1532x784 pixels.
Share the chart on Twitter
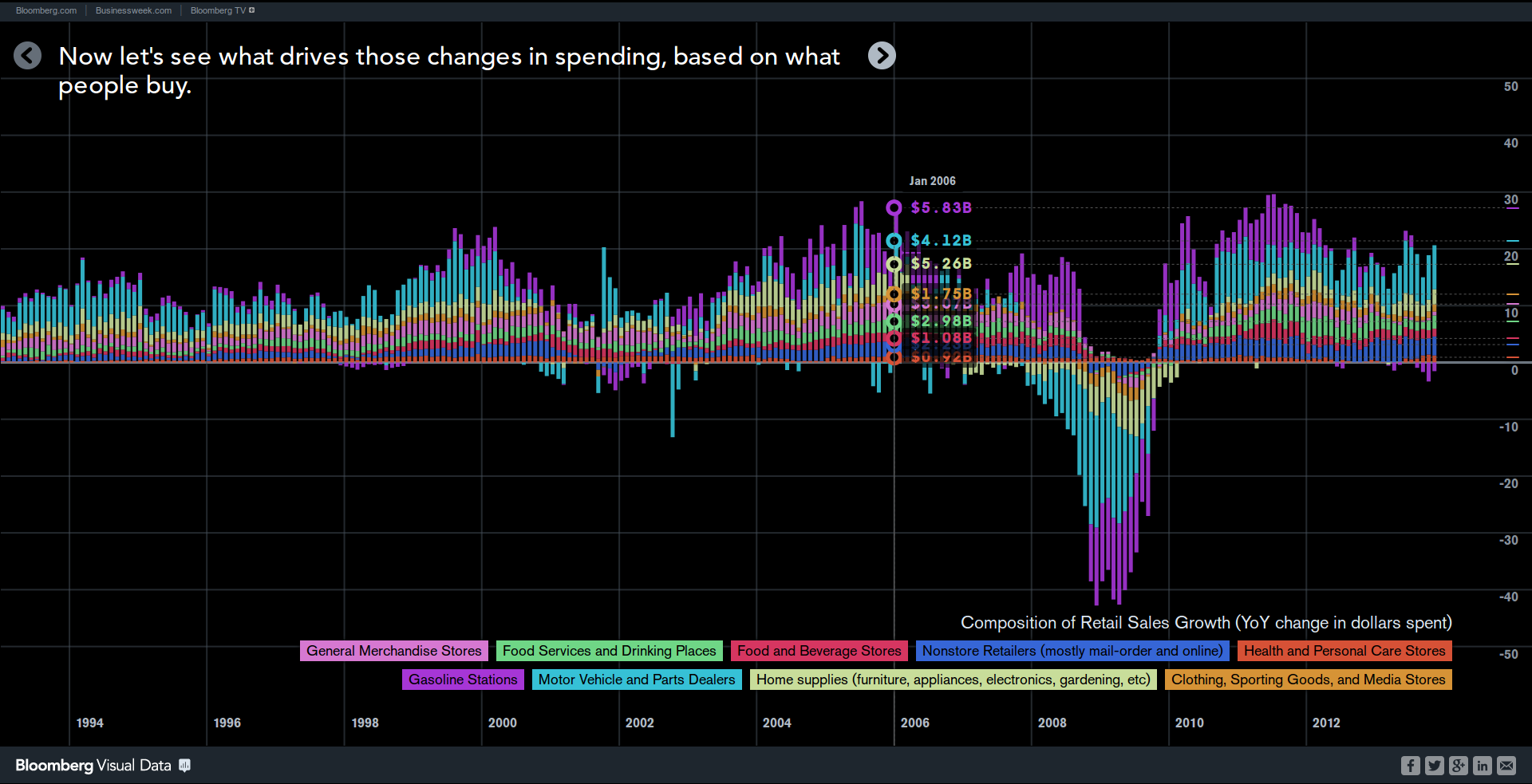point(1435,766)
